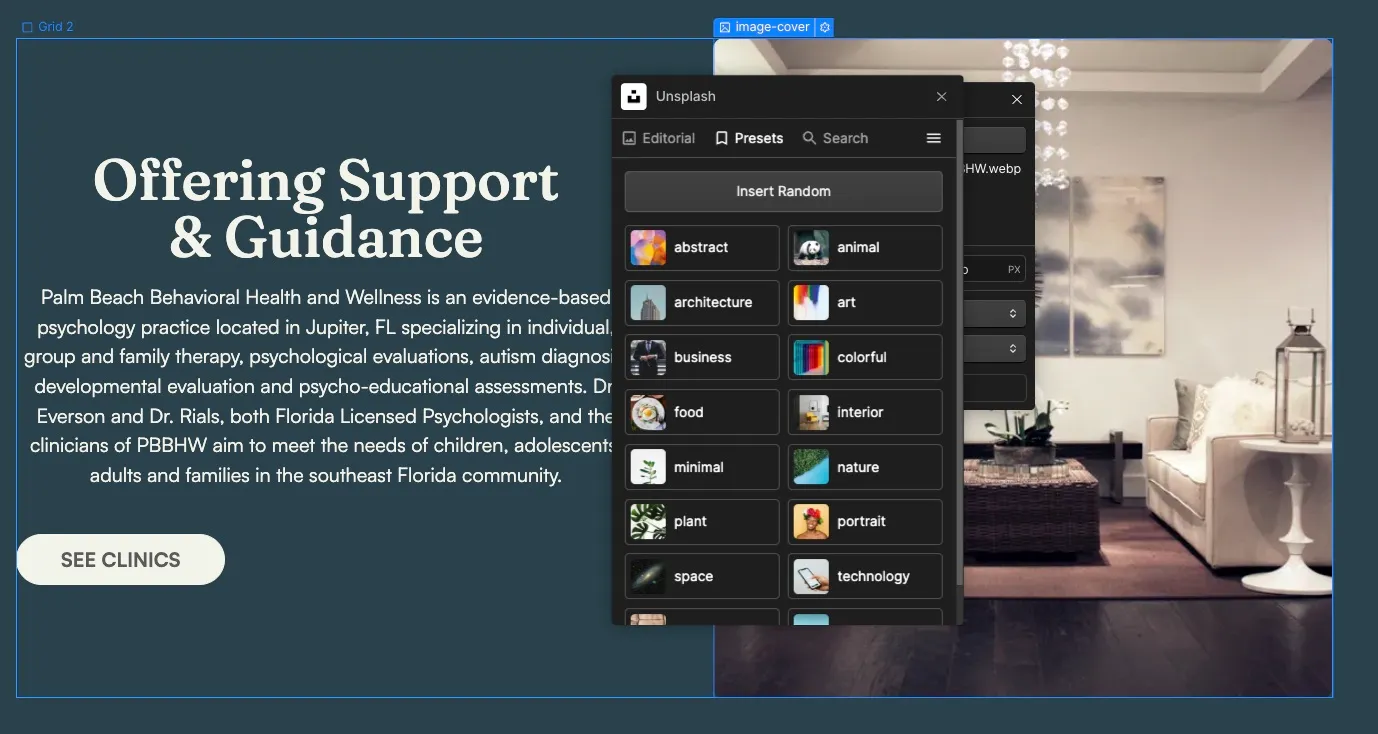Open the hamburger menu in the Unsplash panel
The image size is (1378, 734).
click(x=933, y=138)
